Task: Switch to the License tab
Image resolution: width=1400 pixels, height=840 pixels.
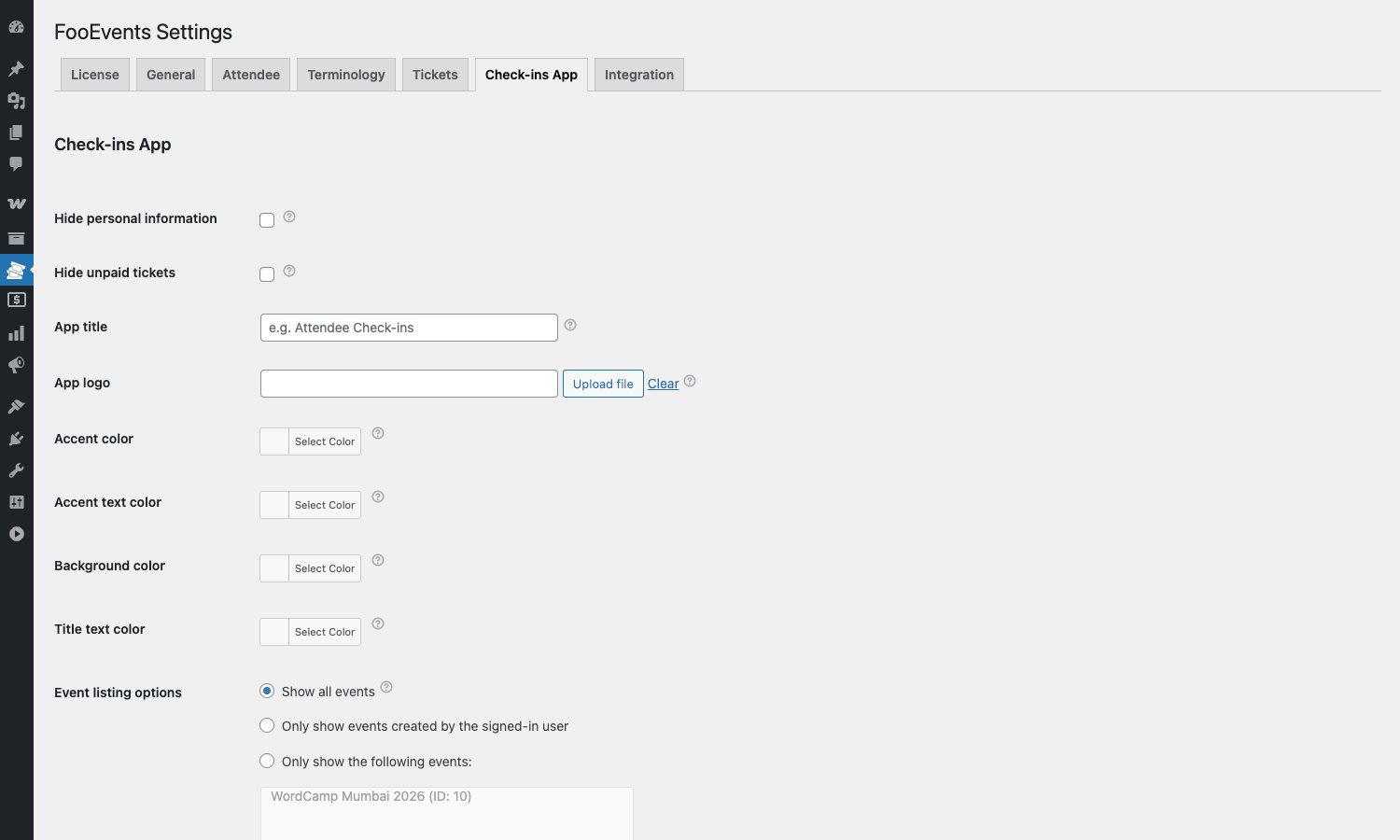Action: [x=95, y=75]
